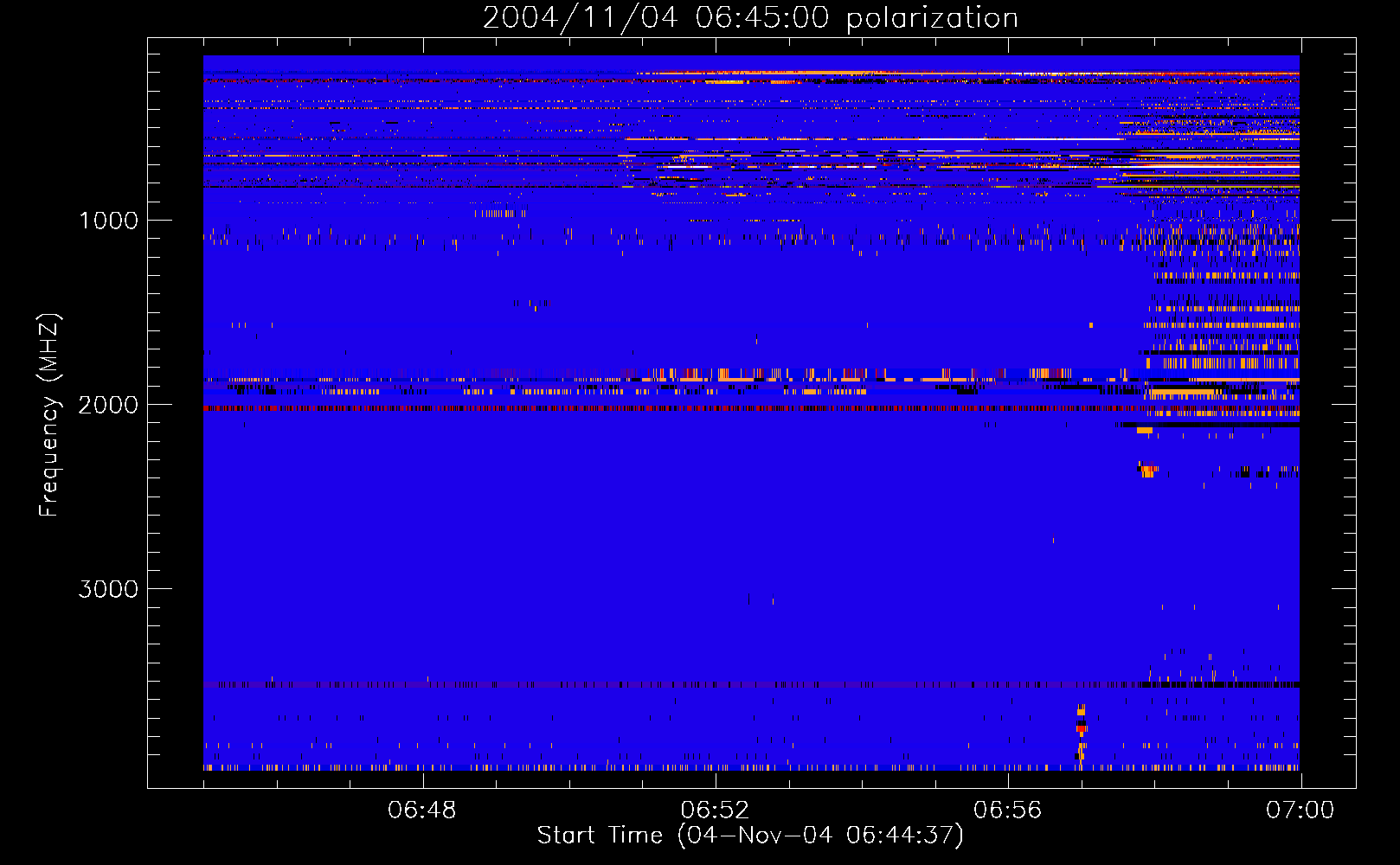Click the 1000 frequency tick label
This screenshot has height=865, width=1400.
tap(109, 221)
